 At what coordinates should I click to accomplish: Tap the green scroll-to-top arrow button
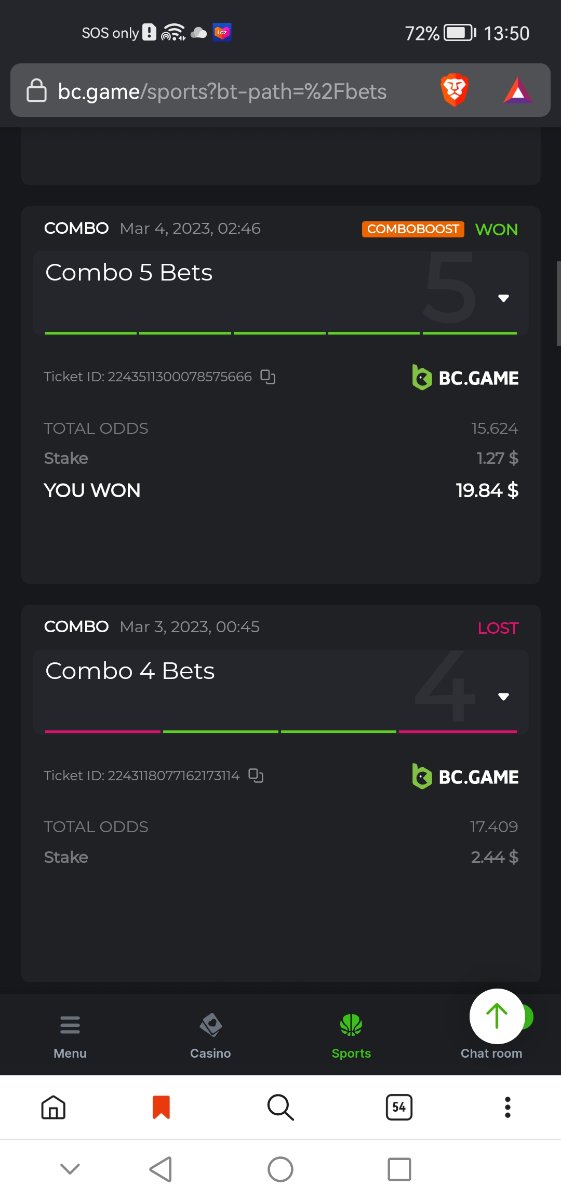(x=497, y=1016)
